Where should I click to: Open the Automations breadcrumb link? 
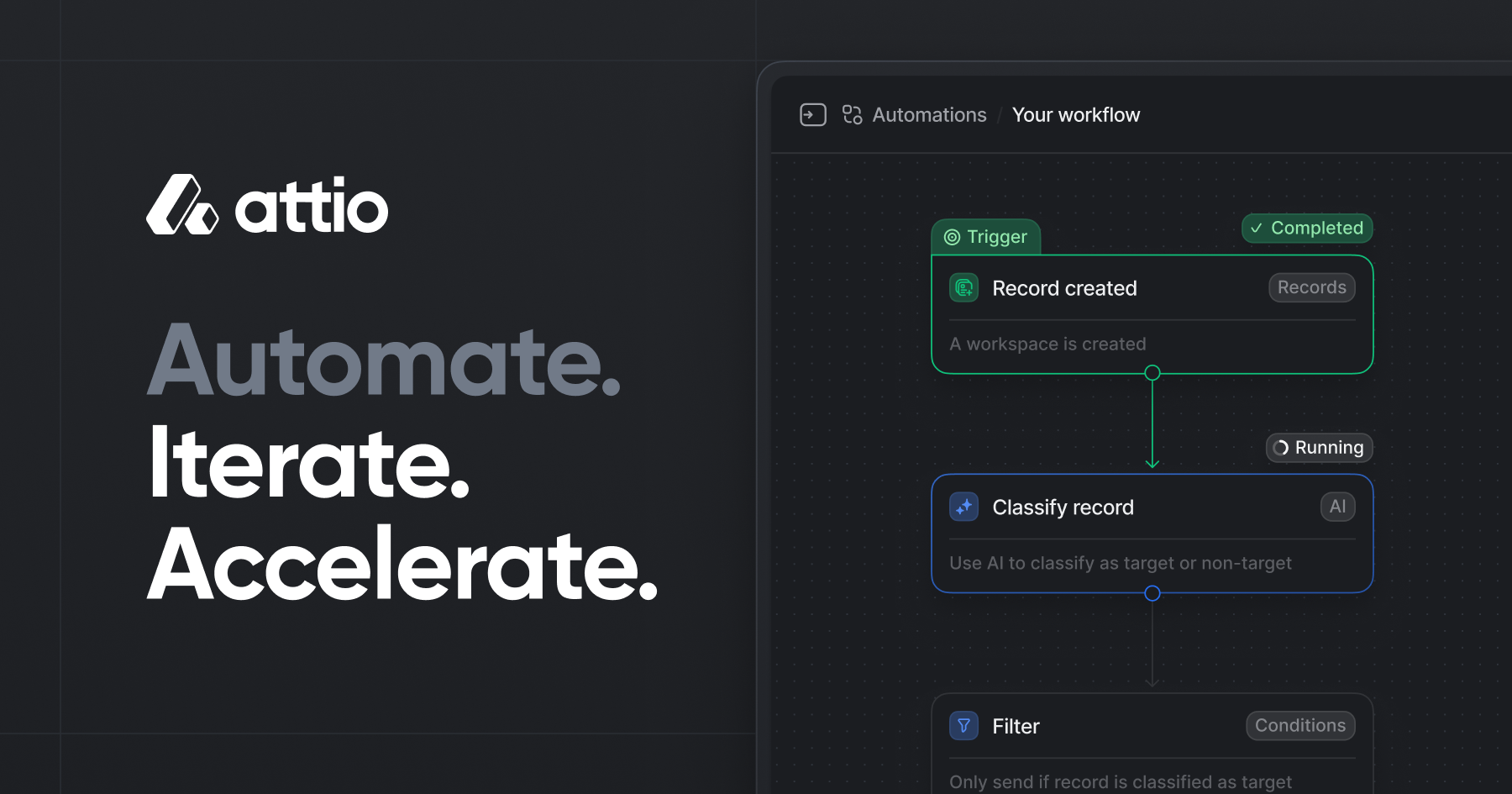point(929,115)
